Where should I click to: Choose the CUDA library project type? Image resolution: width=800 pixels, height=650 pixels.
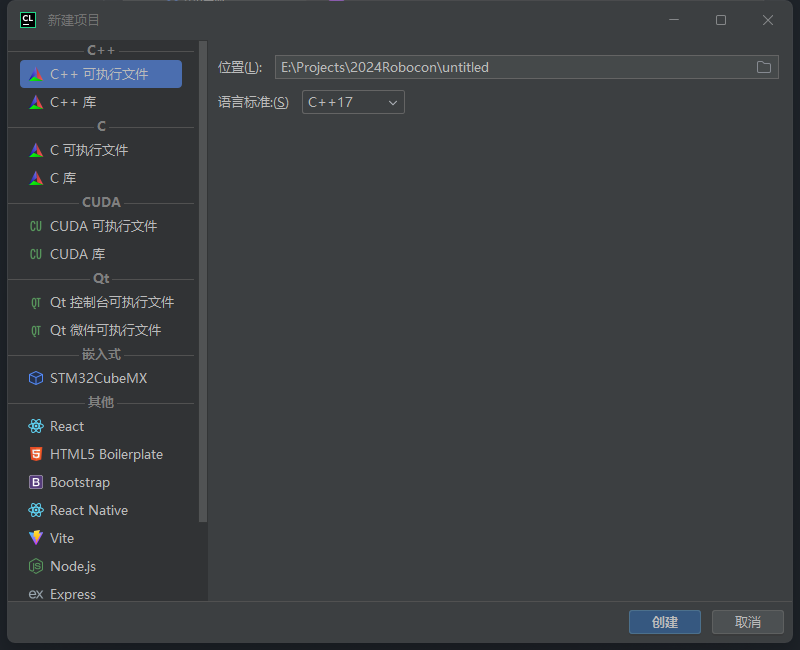point(77,254)
